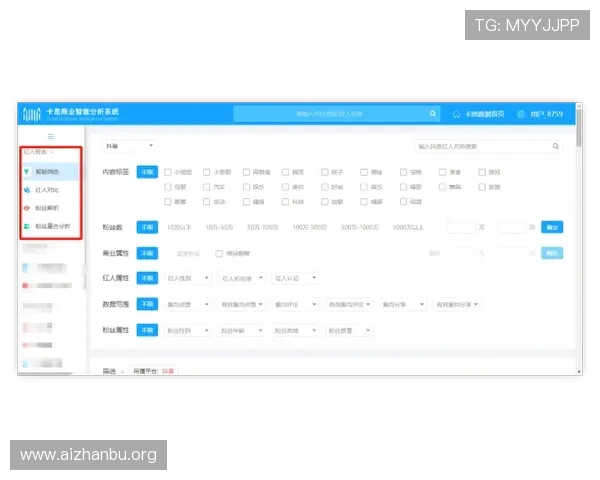Open the 粉丝地域 dropdown

coord(295,330)
